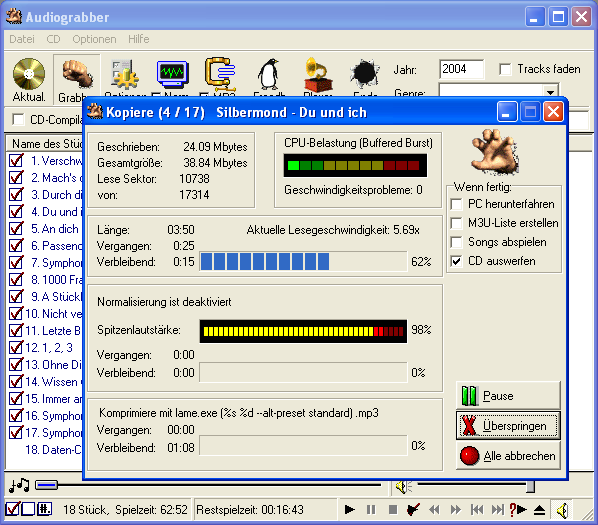The image size is (598, 525).
Task: Enable Songs abspielen checkbox
Action: pyautogui.click(x=456, y=242)
